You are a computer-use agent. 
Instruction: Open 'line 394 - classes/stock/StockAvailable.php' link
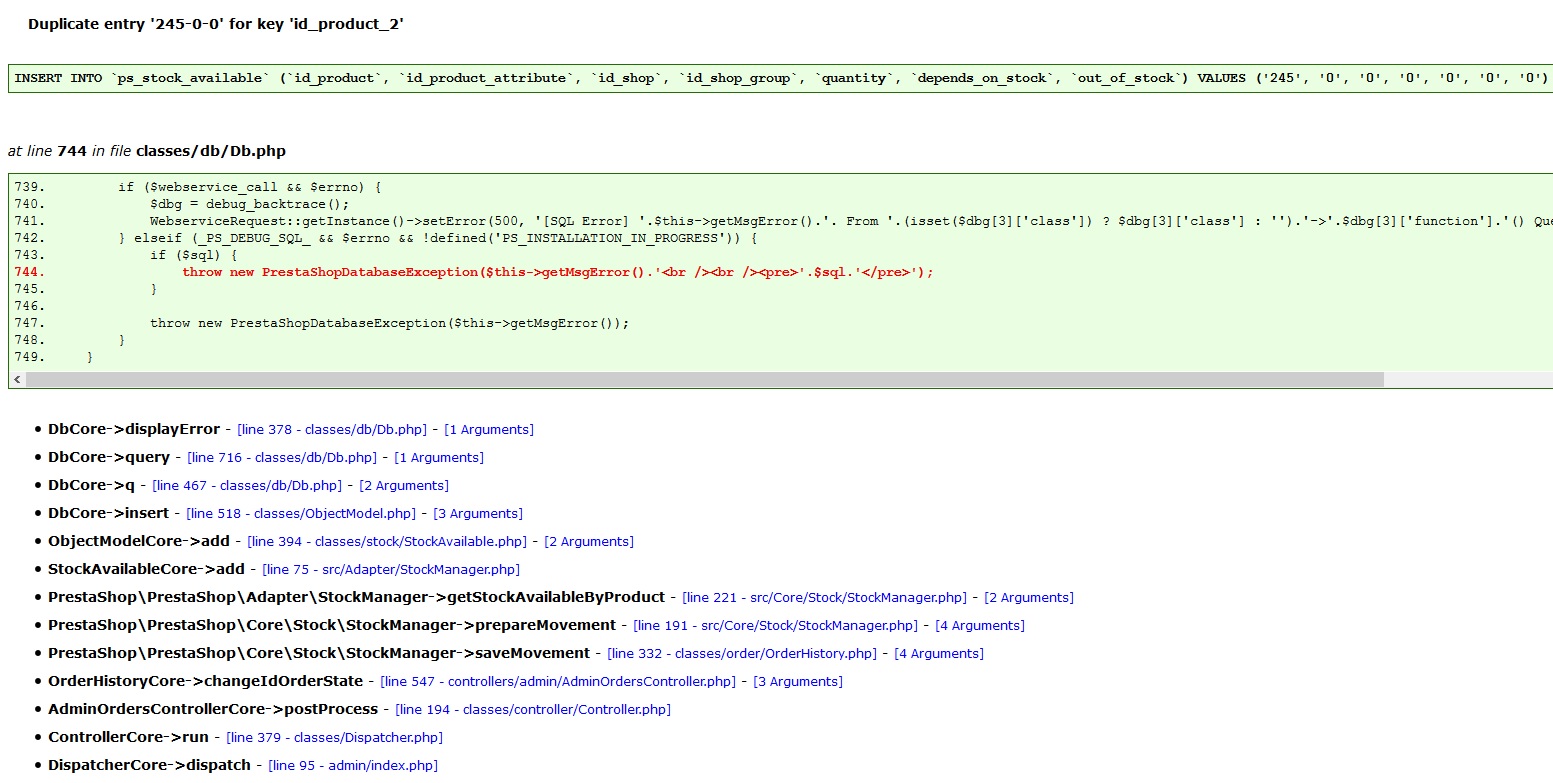click(387, 541)
